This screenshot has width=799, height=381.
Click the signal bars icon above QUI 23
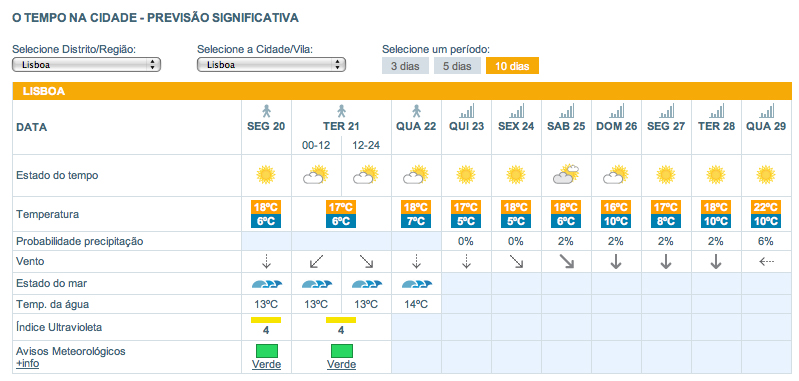point(466,111)
